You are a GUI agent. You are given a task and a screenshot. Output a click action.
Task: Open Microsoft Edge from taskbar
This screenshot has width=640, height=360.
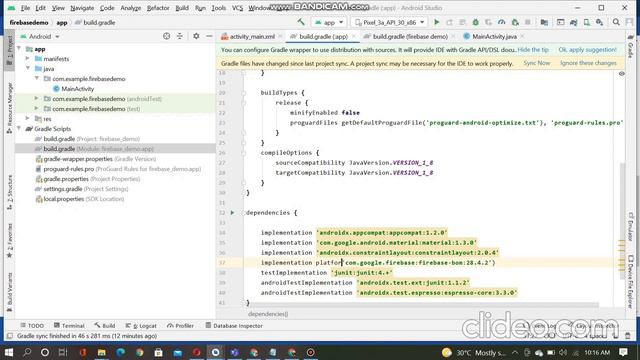[x=120, y=352]
